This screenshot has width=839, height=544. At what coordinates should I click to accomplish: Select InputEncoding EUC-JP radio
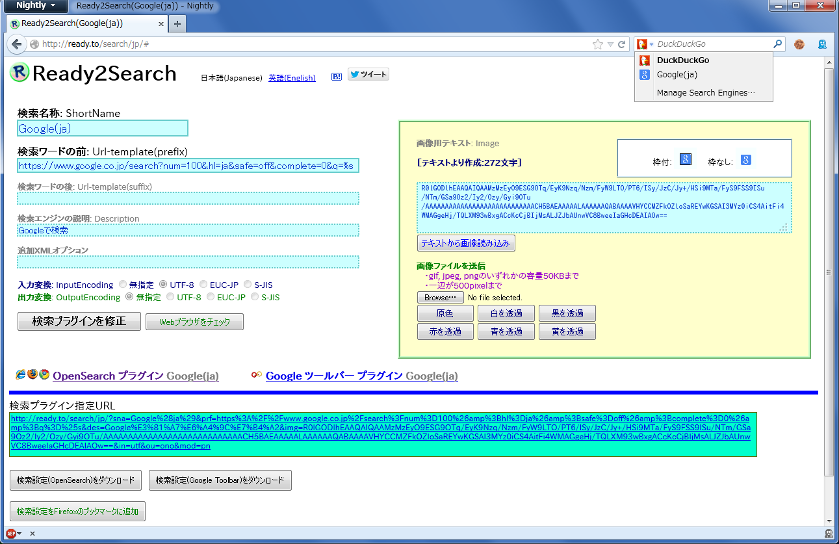click(203, 285)
